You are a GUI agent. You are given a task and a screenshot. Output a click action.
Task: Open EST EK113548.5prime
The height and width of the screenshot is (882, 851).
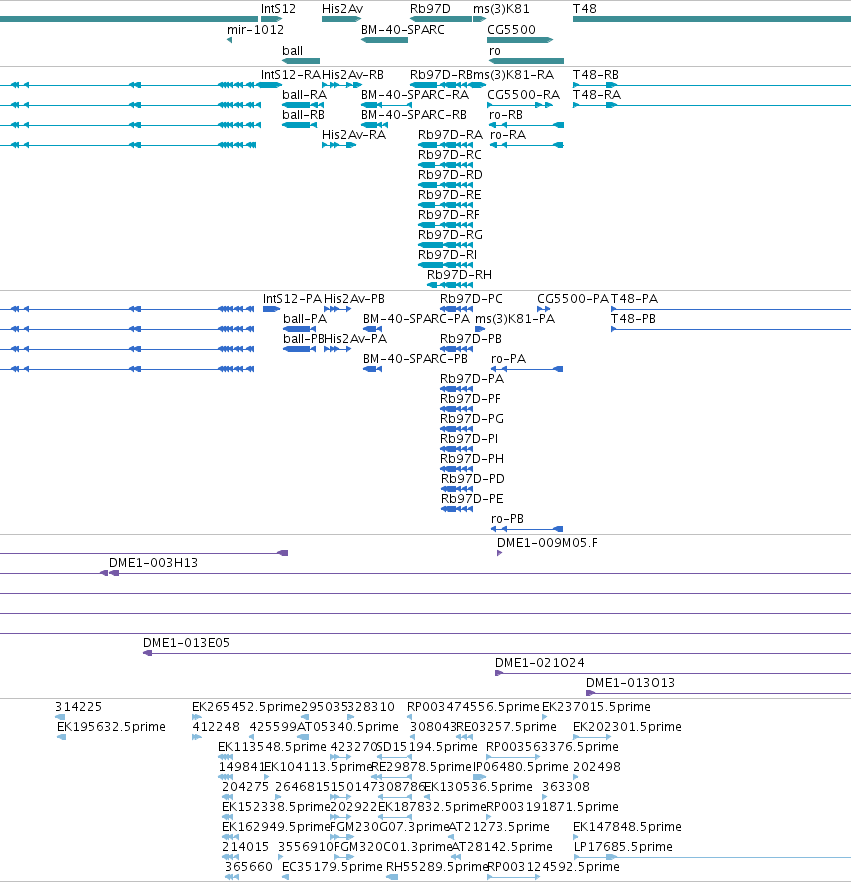pyautogui.click(x=272, y=747)
